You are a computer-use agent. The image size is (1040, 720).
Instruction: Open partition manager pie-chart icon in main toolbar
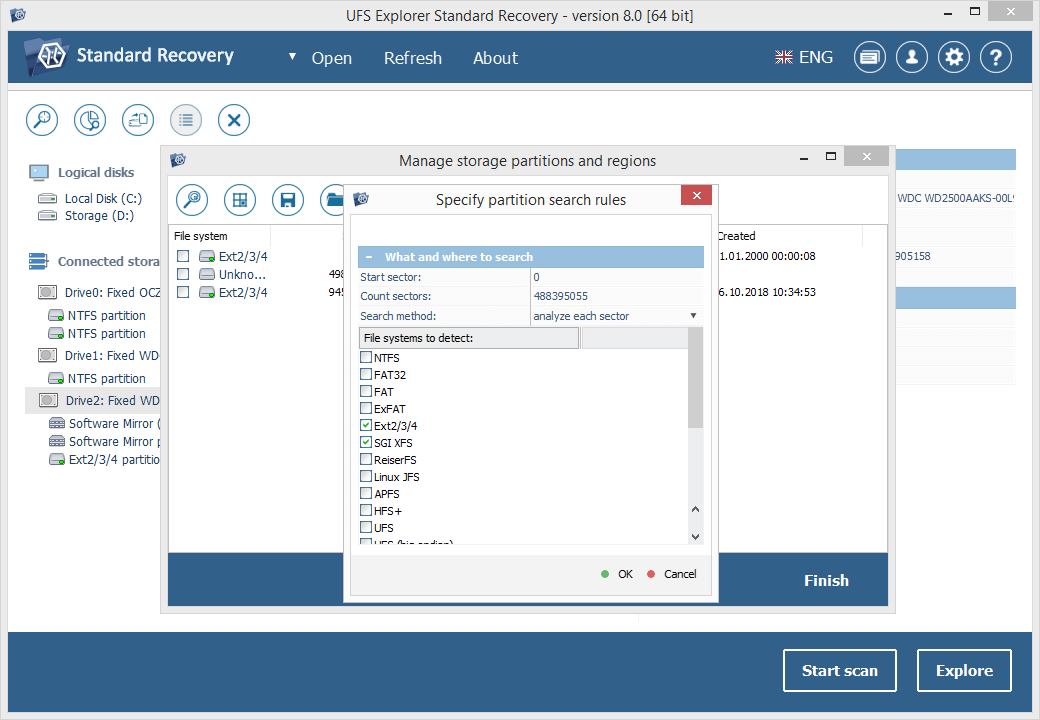pyautogui.click(x=90, y=120)
